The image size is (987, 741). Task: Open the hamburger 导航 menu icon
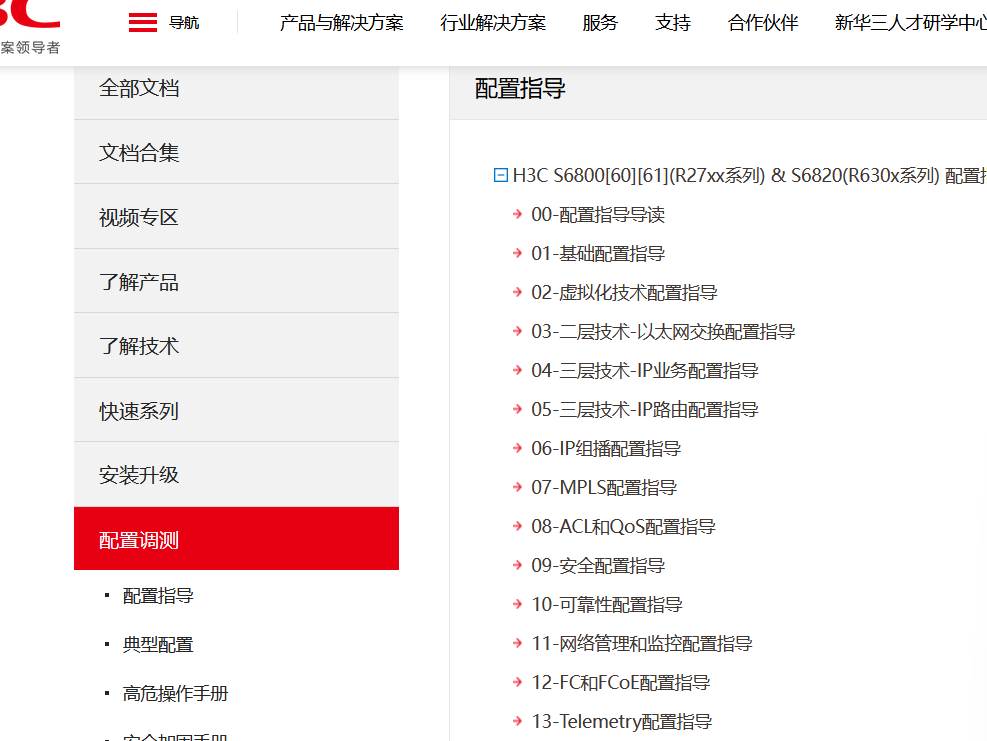pyautogui.click(x=143, y=23)
